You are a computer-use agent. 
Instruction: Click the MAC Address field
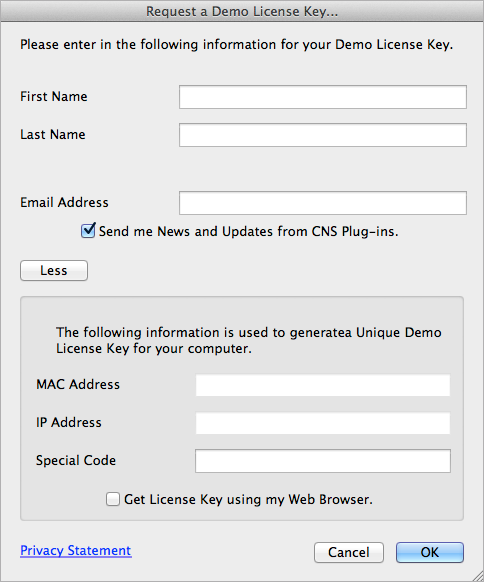click(x=323, y=385)
